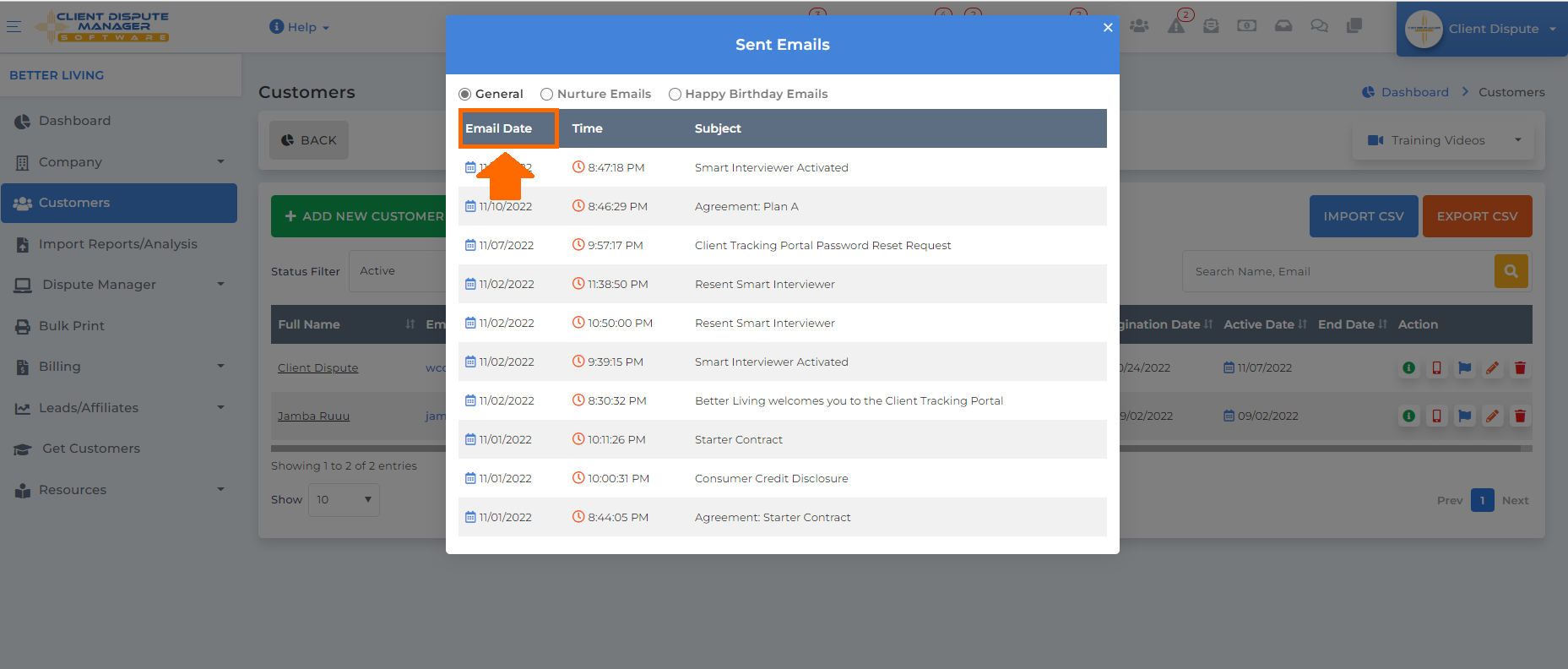This screenshot has height=669, width=1568.
Task: Click the Prev pagination link
Action: point(1450,500)
